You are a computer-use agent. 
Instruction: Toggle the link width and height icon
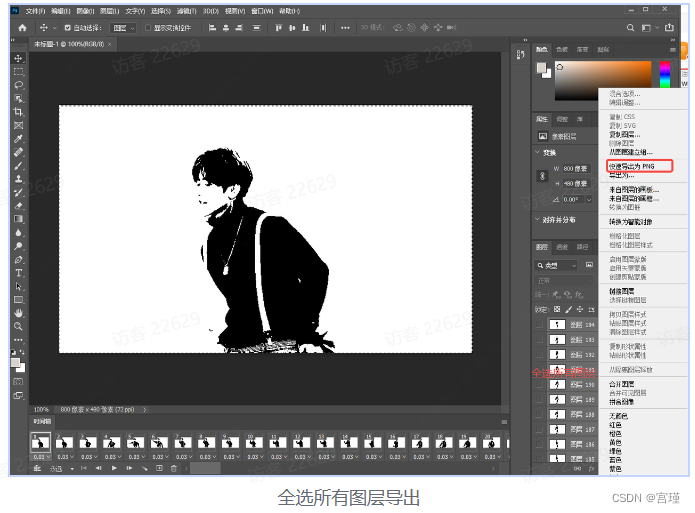542,176
